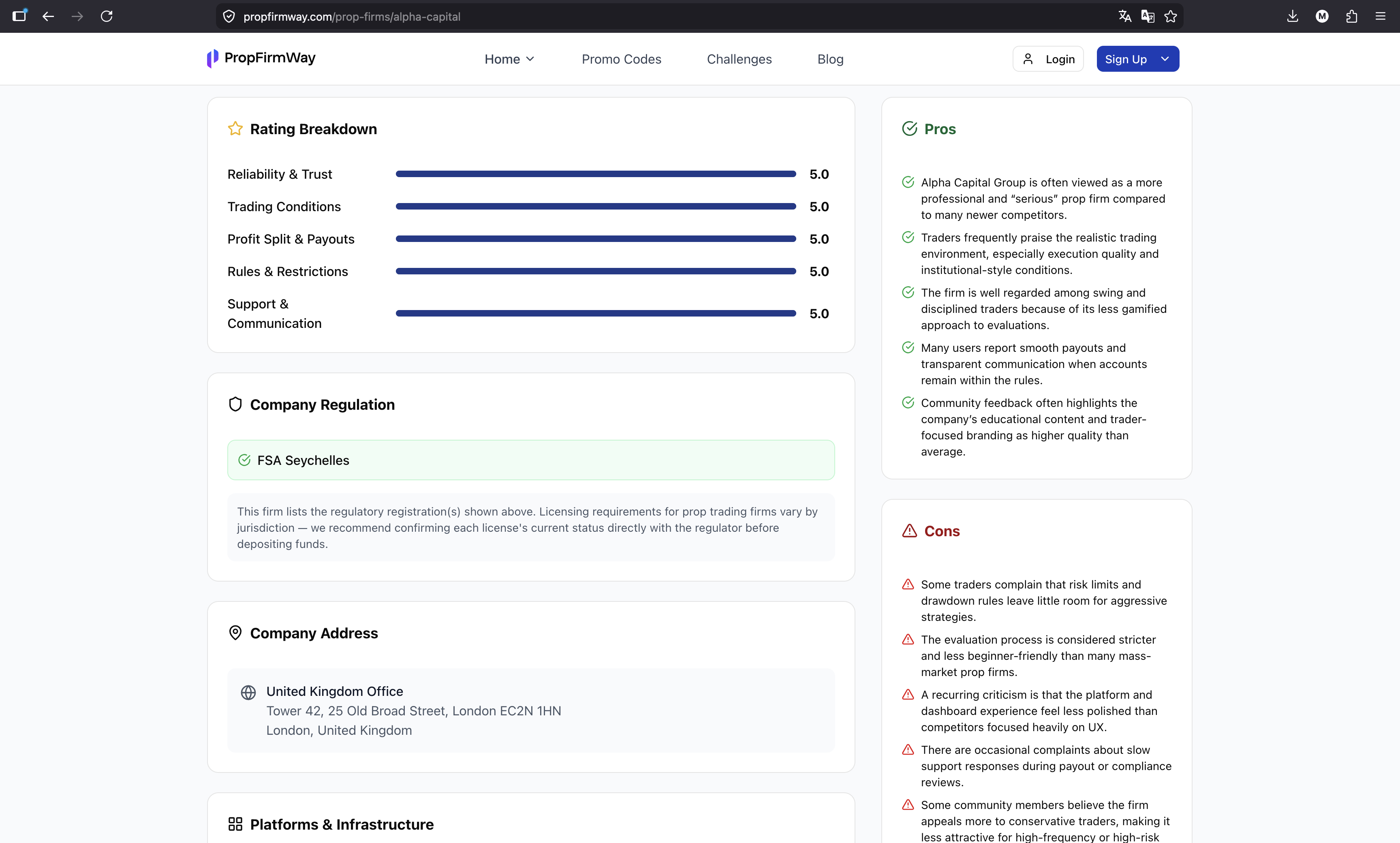Click the 'United Kingdom Office' label

point(335,691)
